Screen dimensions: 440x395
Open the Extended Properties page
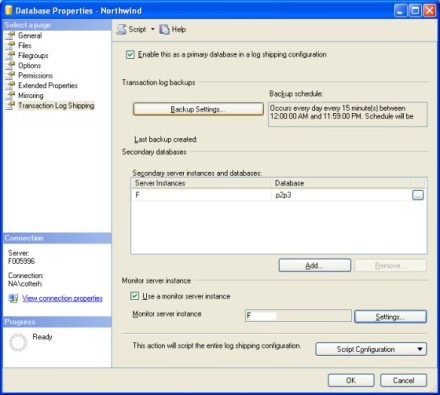point(48,85)
